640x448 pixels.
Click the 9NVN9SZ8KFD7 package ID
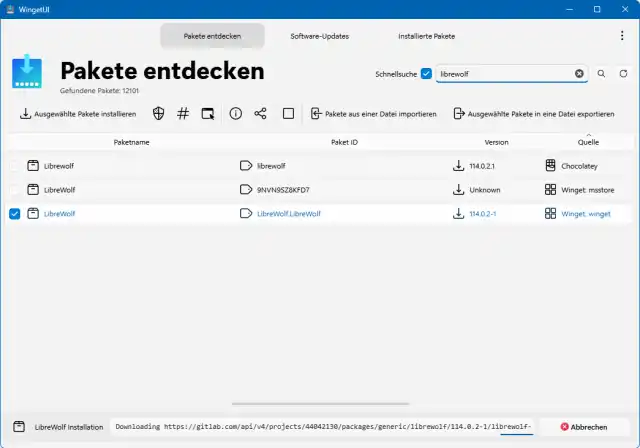(x=283, y=190)
